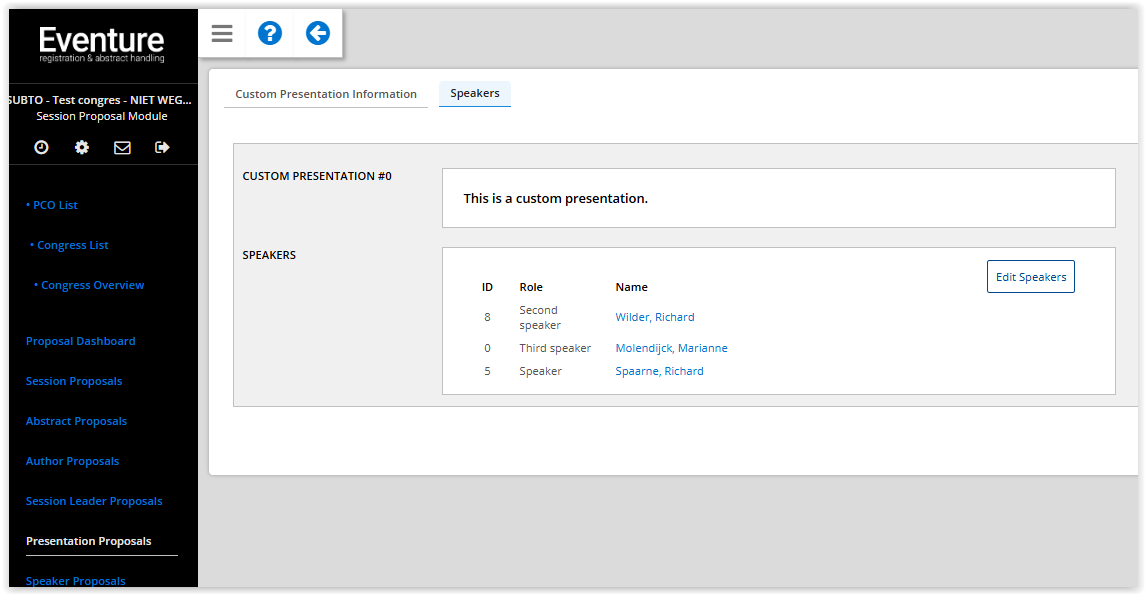This screenshot has height=595, width=1146.
Task: Open the hamburger menu icon
Action: coord(222,33)
